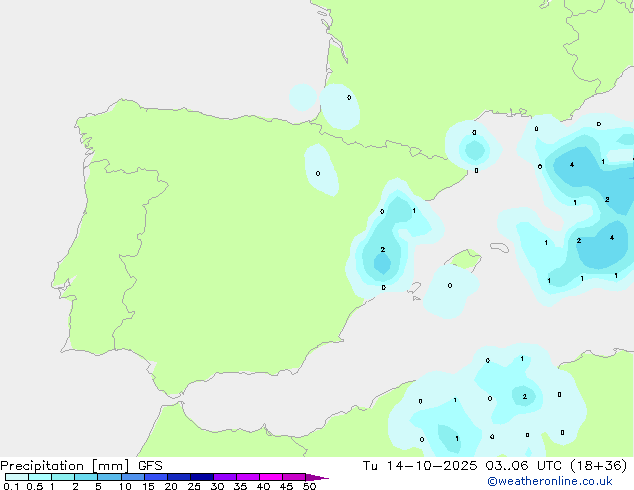Click the '10' legend scale label
Screen dimensions: 634x490
click(125, 486)
